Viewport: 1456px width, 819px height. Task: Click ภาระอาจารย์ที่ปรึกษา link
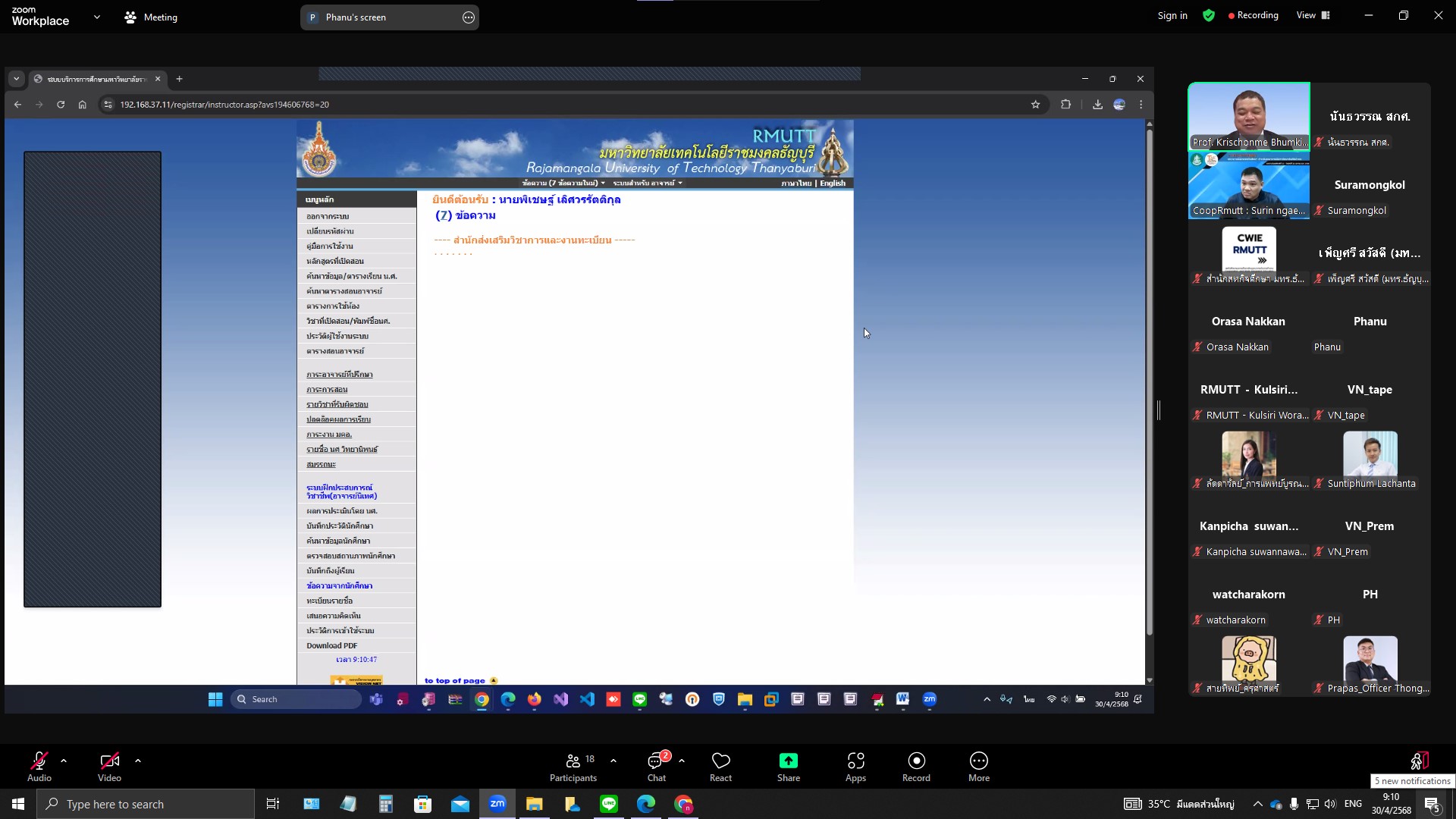point(340,375)
